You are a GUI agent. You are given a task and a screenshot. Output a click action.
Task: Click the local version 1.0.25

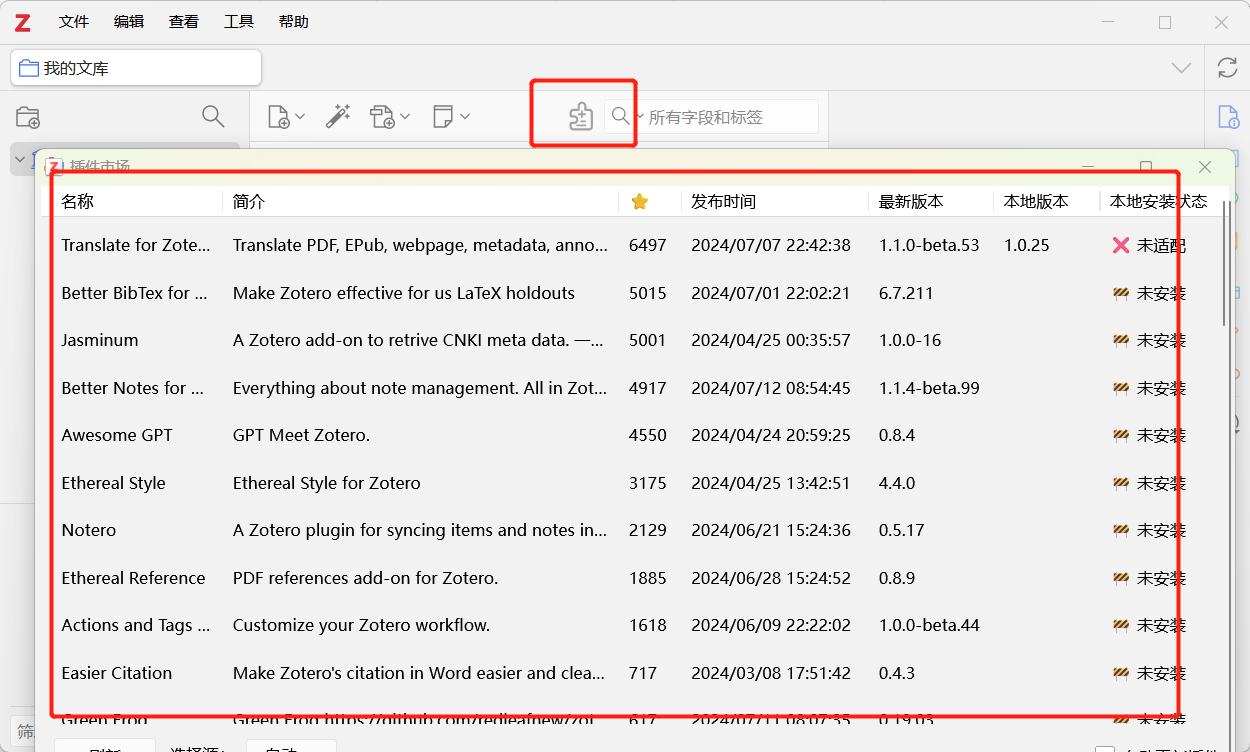click(x=1027, y=245)
